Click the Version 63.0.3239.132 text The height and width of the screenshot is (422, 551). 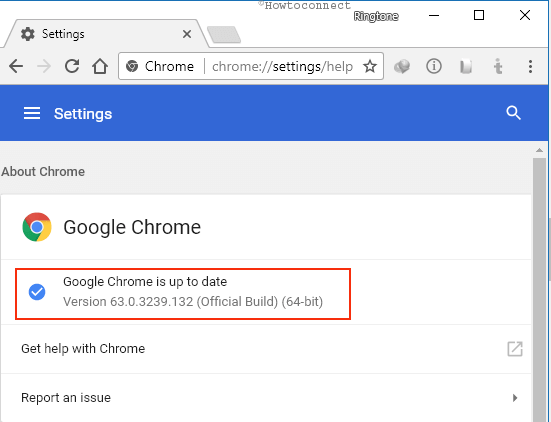pos(193,302)
